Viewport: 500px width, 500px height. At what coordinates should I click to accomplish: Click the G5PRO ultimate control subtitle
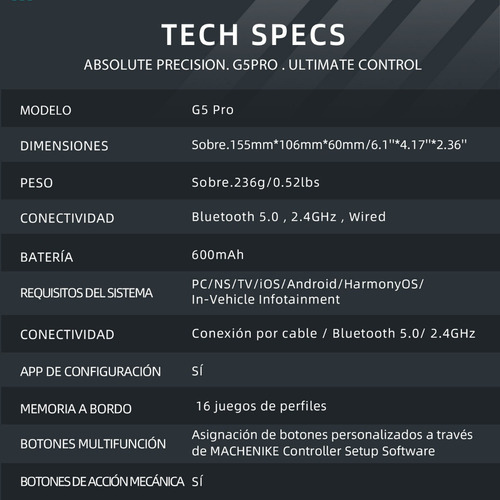tap(253, 65)
